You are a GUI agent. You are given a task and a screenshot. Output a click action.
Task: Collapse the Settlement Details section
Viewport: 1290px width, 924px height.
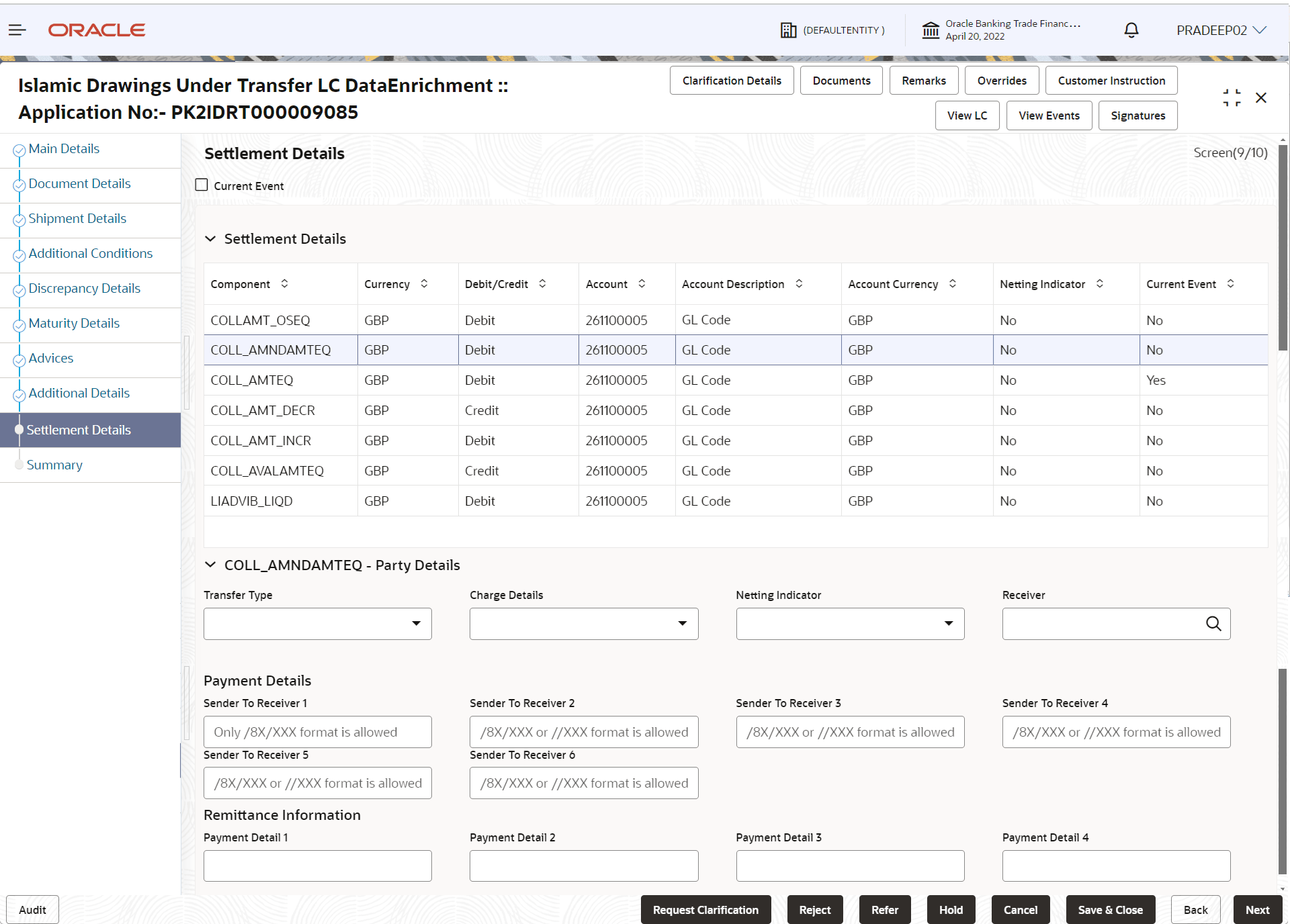pyautogui.click(x=210, y=239)
